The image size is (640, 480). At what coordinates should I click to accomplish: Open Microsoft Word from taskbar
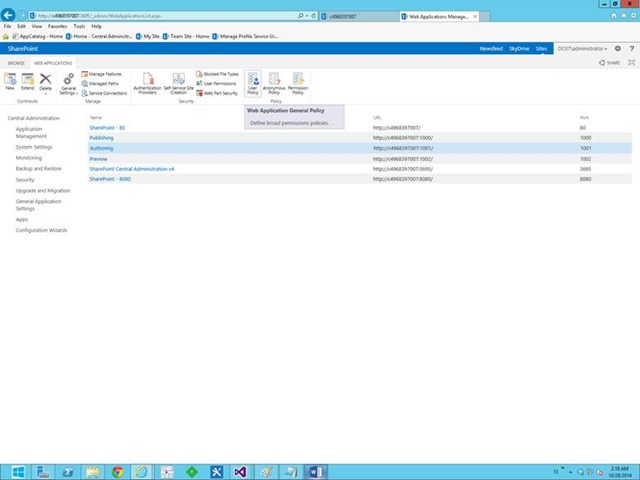pos(315,472)
